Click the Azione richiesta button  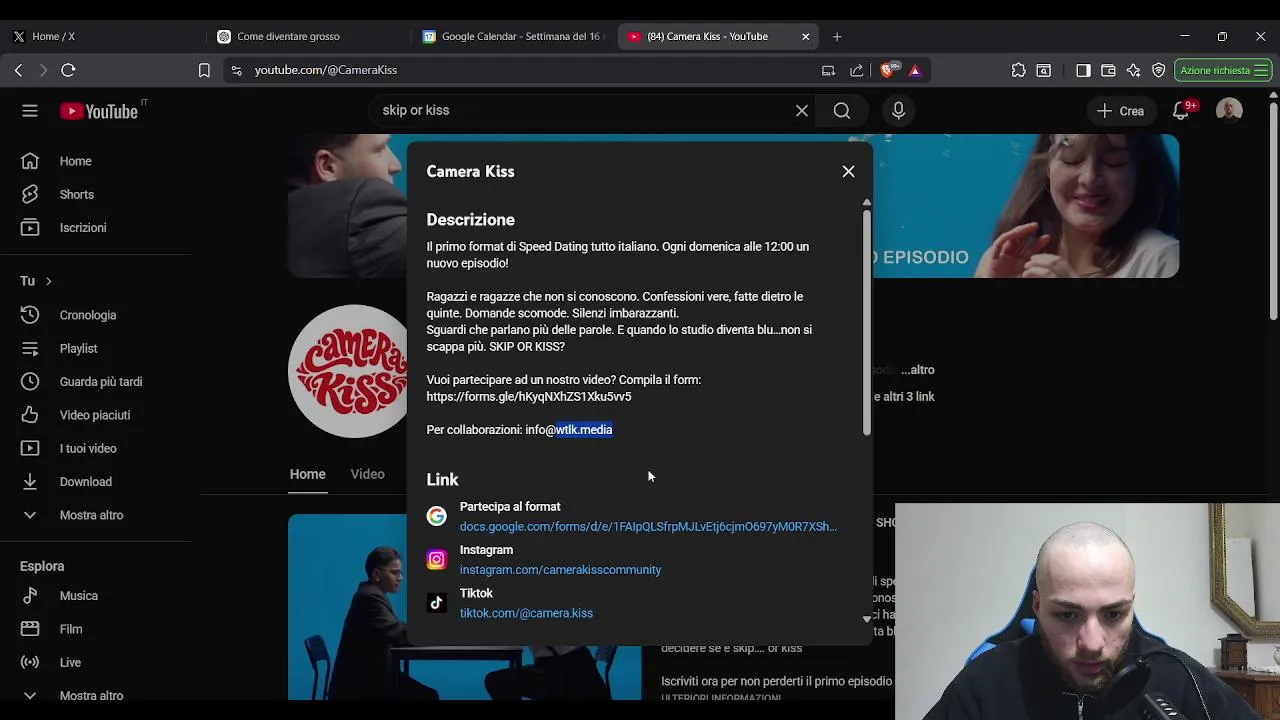pos(1224,70)
